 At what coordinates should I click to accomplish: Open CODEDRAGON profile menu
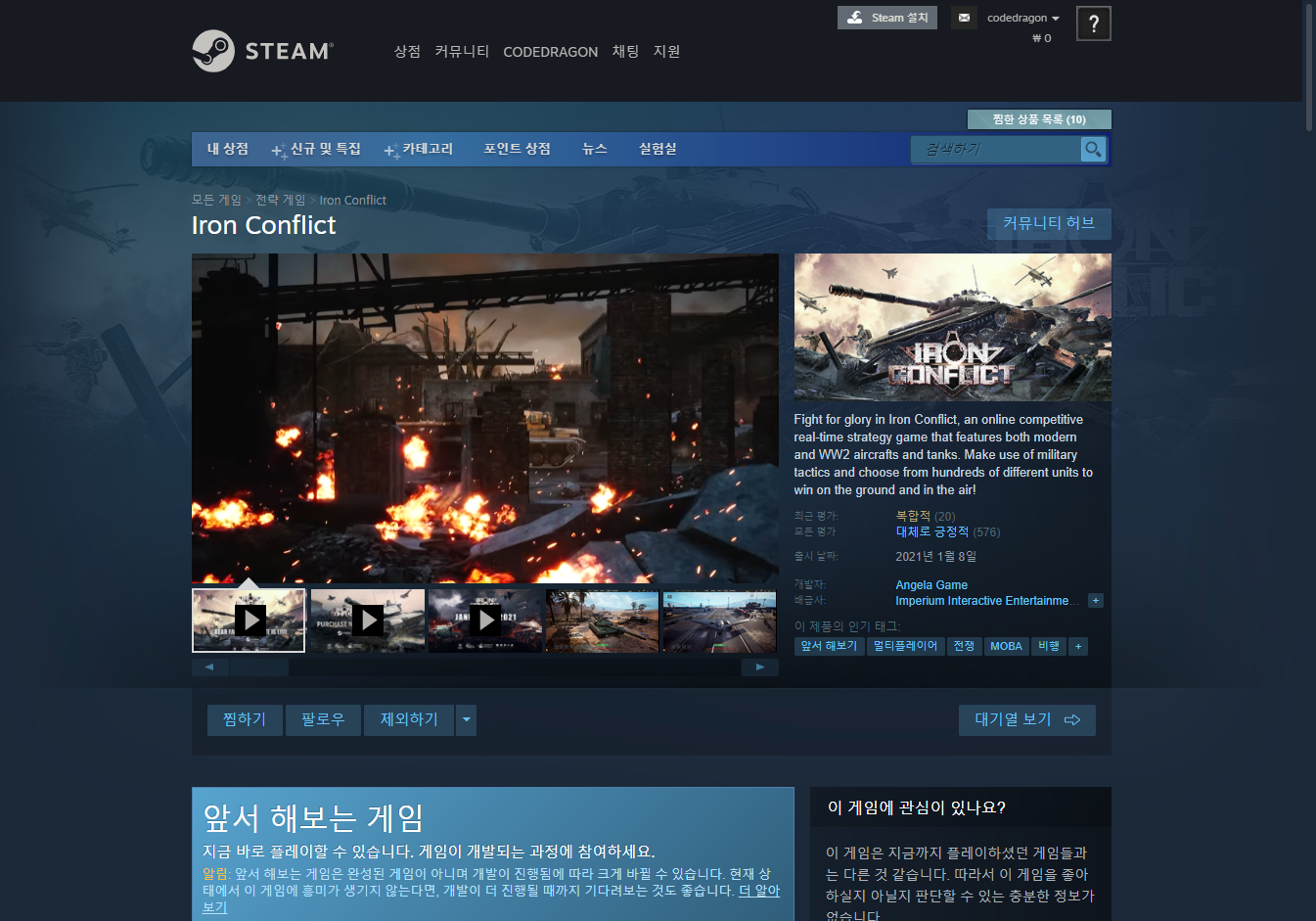pyautogui.click(x=551, y=52)
